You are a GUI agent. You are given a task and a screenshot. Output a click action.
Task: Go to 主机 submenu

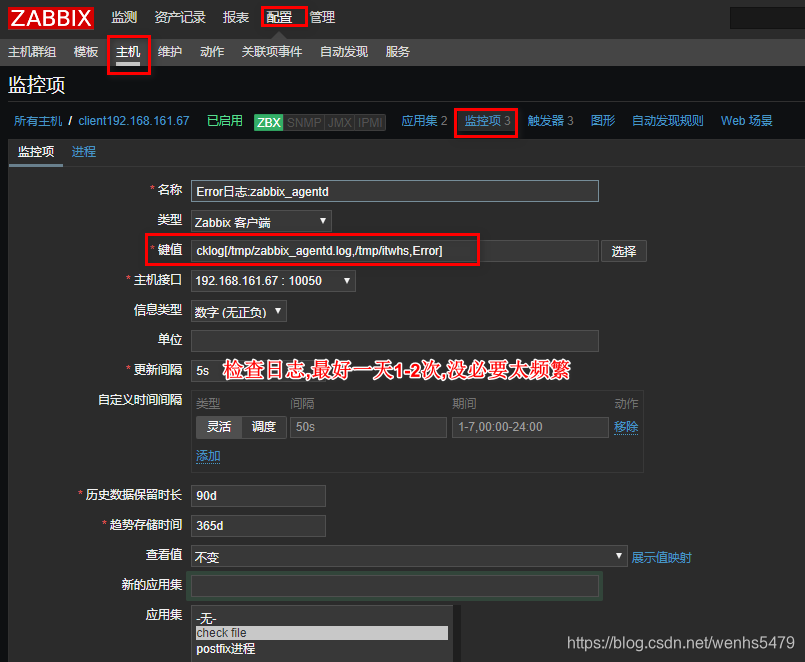[x=128, y=52]
